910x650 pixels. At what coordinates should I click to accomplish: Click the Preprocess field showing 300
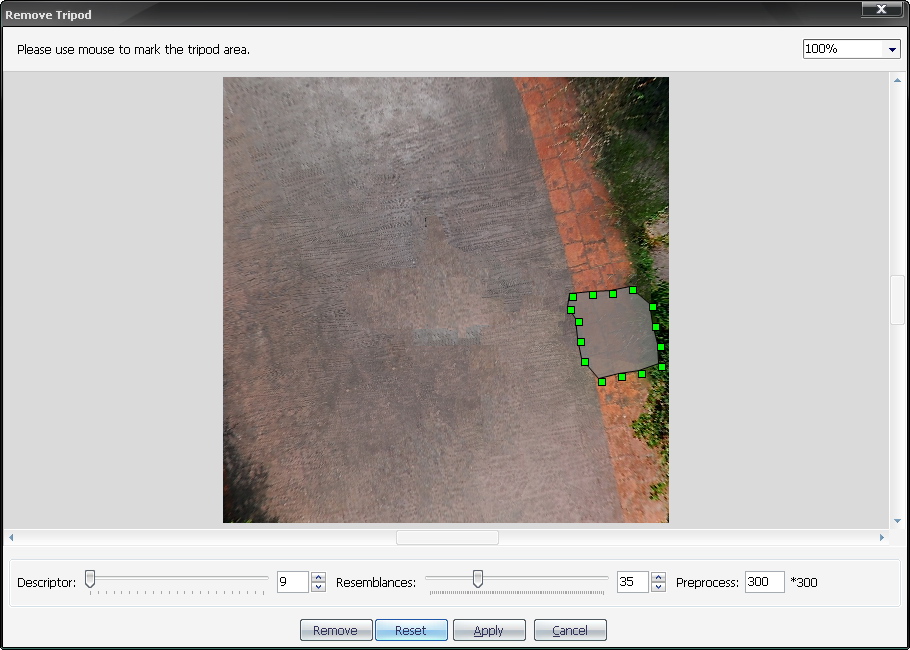(x=765, y=582)
